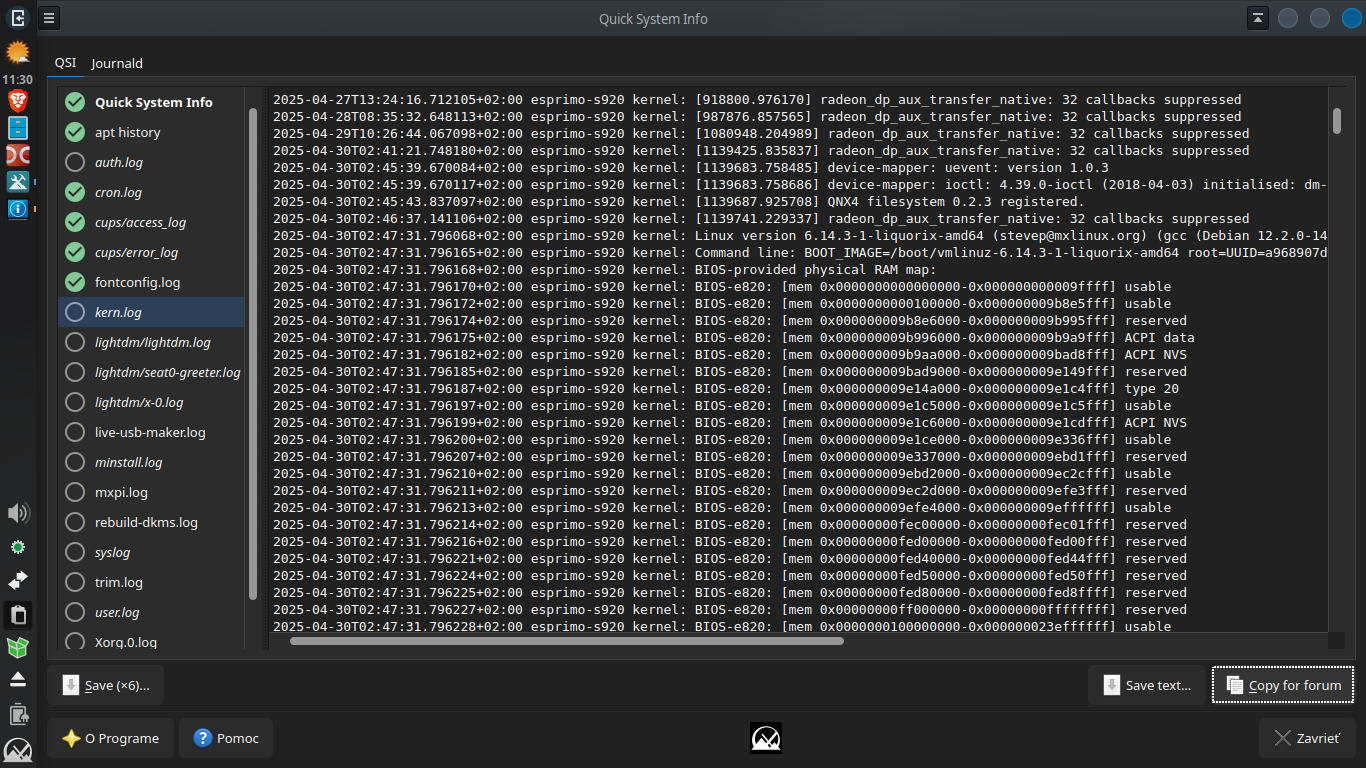
Task: Click the volume speaker icon
Action: click(x=18, y=514)
